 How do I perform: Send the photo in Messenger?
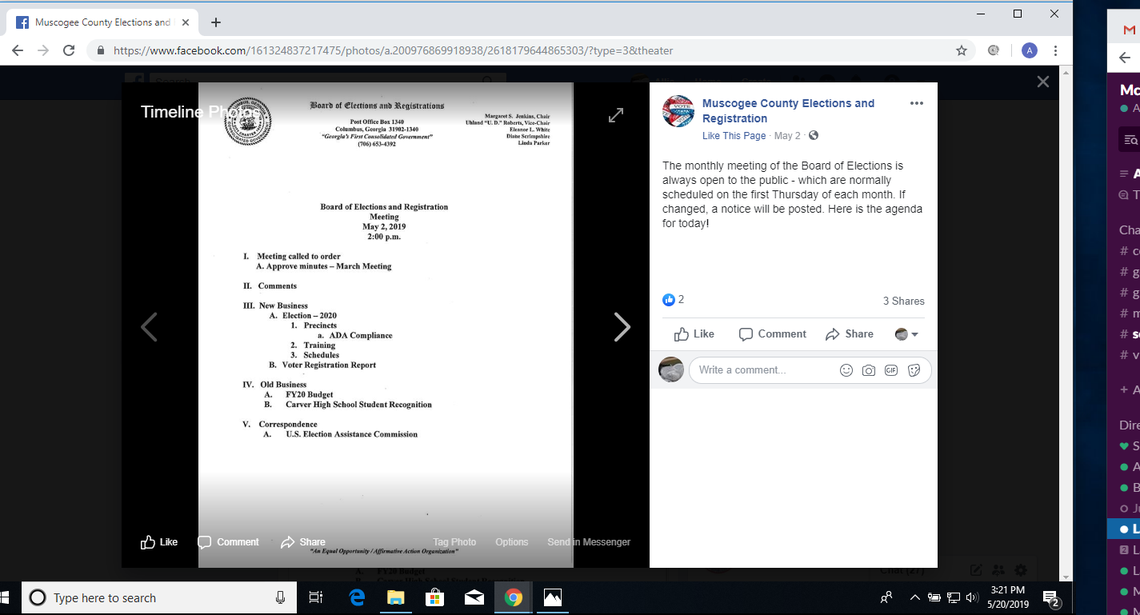pos(589,541)
